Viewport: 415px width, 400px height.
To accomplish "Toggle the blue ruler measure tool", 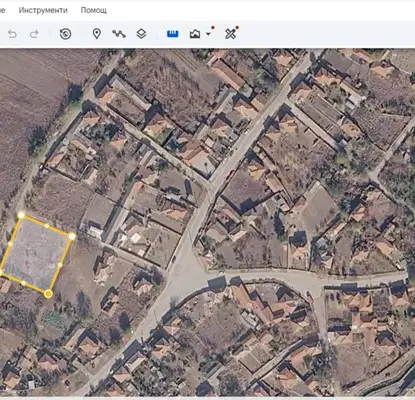I will pos(172,34).
